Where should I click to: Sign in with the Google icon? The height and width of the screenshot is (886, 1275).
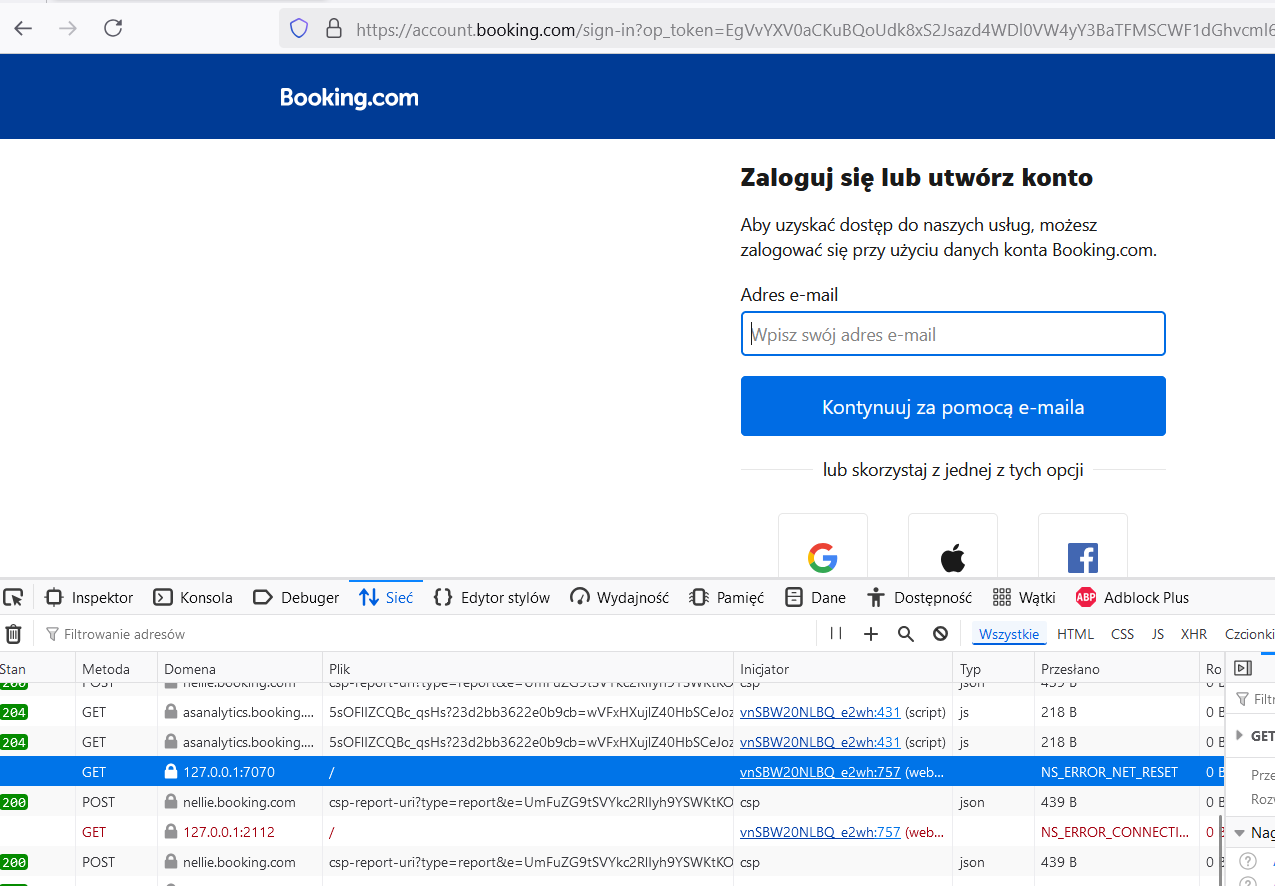tap(822, 556)
